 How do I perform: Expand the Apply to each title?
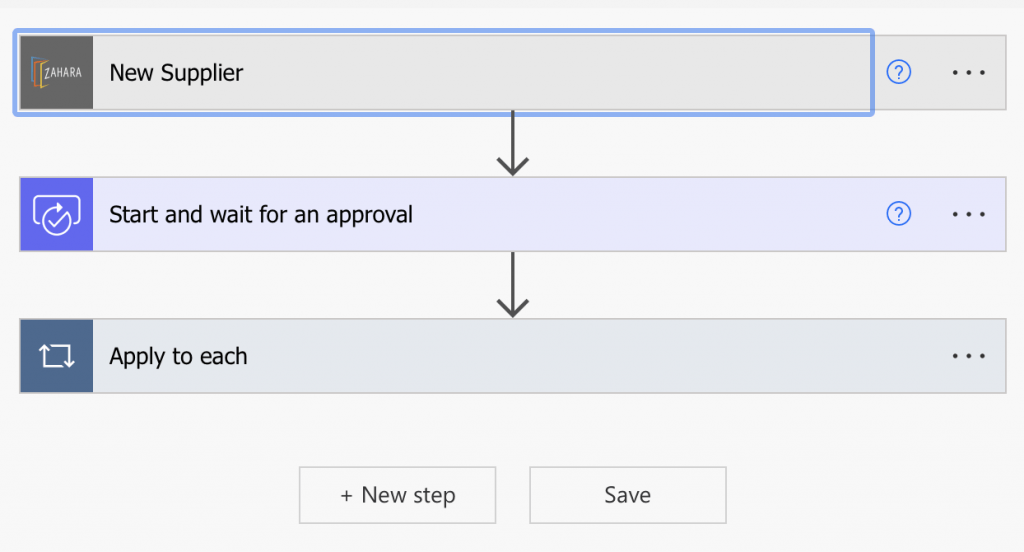click(x=178, y=356)
